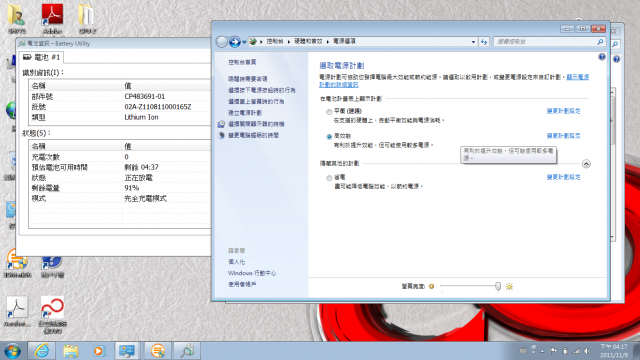Viewport: 640px width, 360px height.
Task: Click the 控制台 breadcrumb segment
Action: (x=275, y=41)
